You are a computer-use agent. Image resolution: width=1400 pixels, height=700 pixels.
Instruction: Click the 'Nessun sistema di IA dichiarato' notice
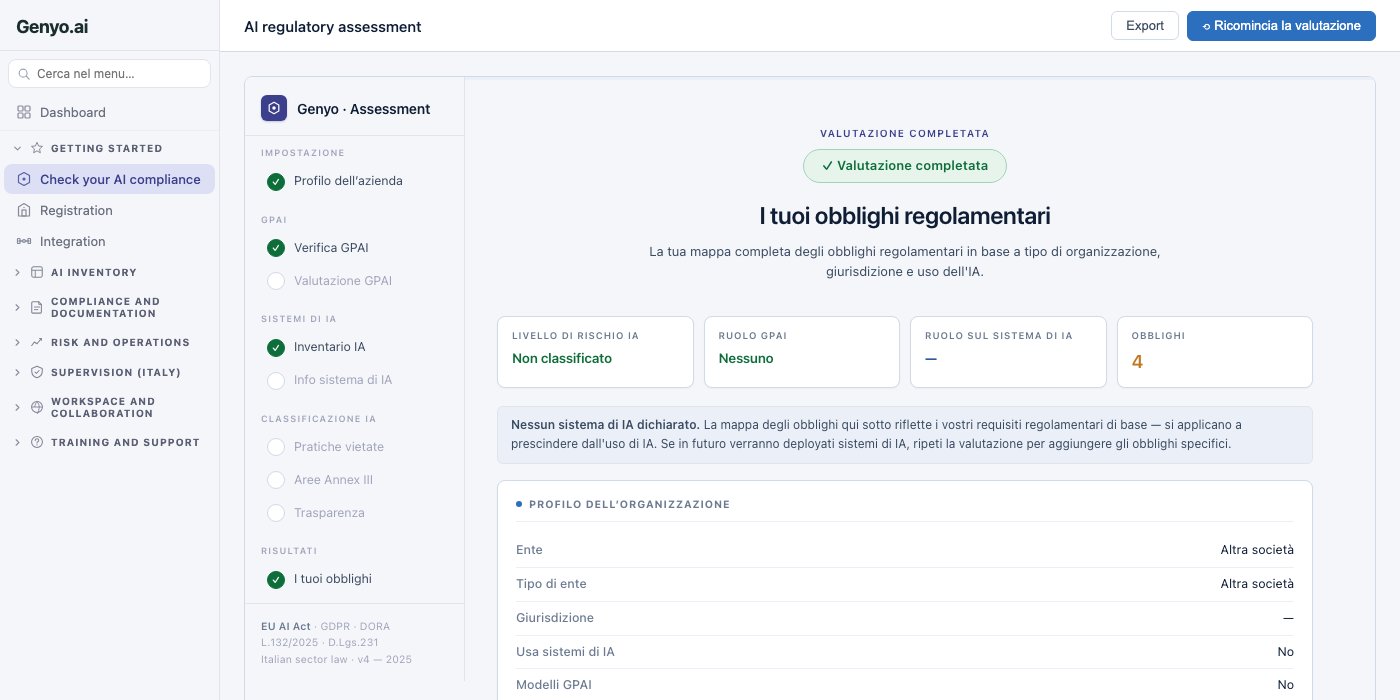coord(905,435)
